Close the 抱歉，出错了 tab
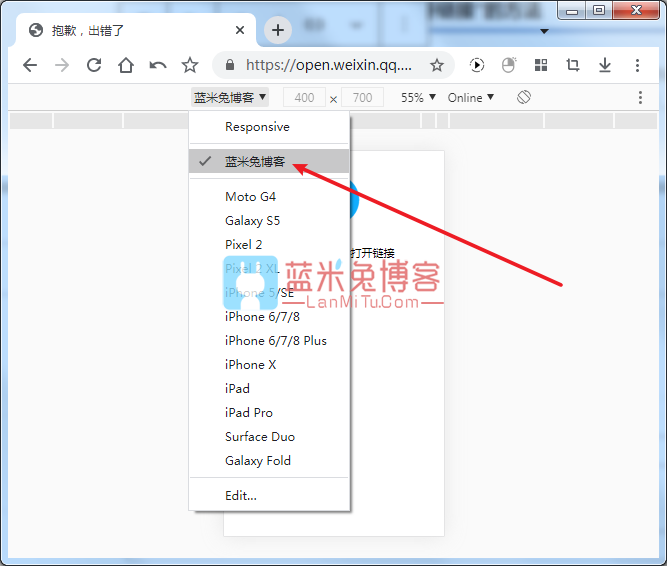667x566 pixels. tap(240, 30)
